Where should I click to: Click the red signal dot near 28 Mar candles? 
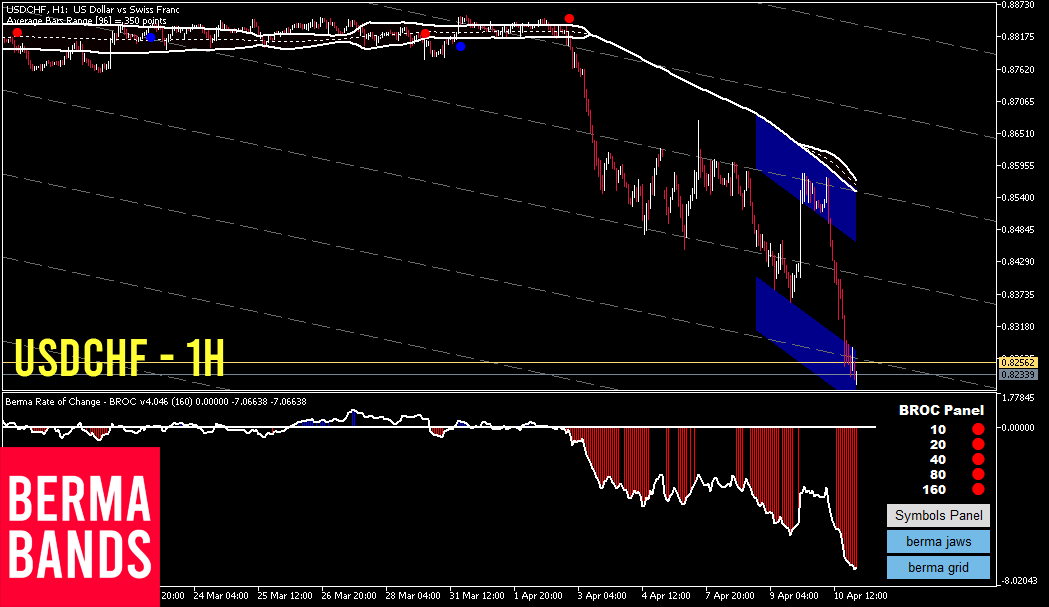coord(425,33)
